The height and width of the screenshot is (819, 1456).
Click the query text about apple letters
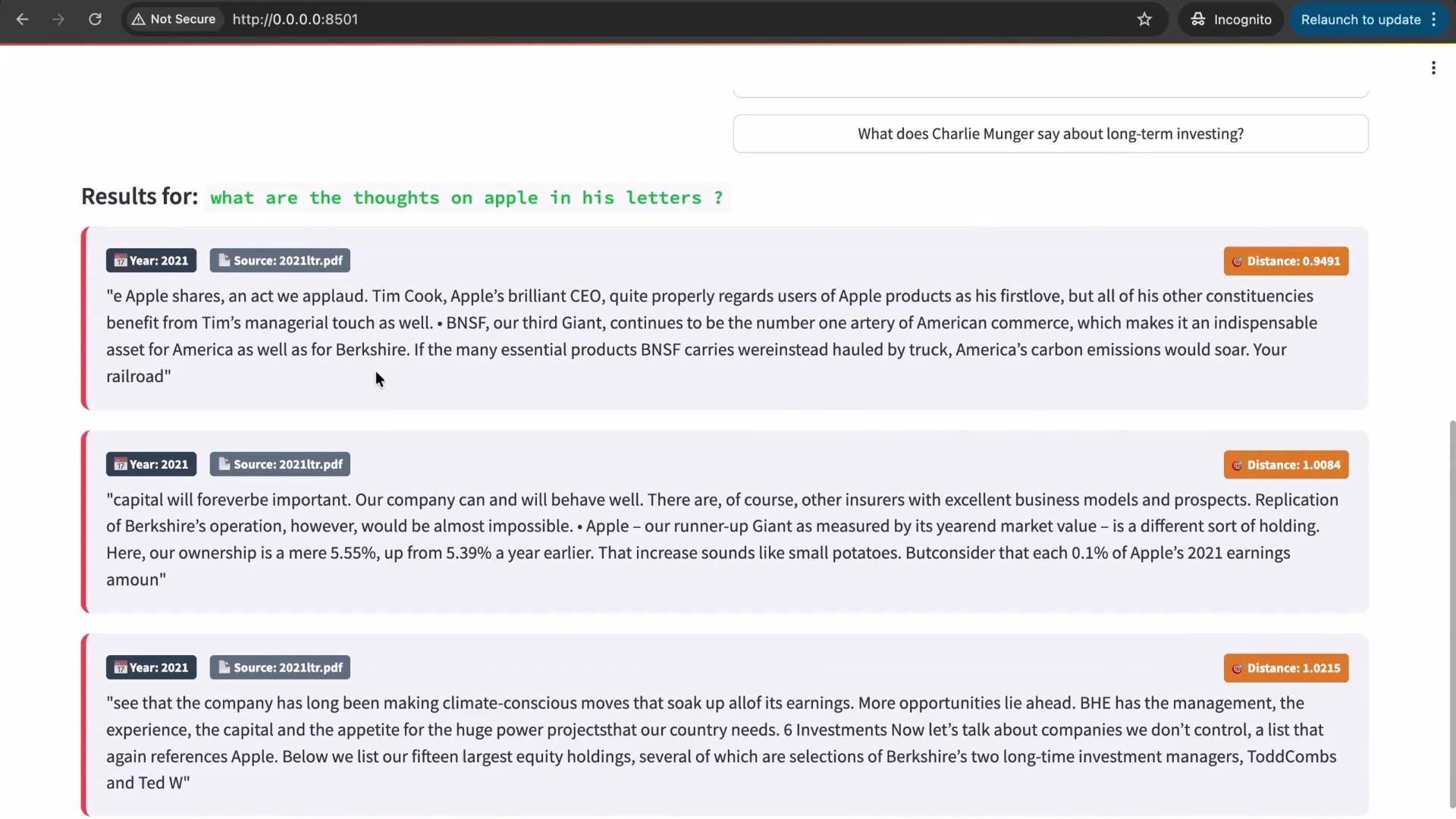click(466, 198)
